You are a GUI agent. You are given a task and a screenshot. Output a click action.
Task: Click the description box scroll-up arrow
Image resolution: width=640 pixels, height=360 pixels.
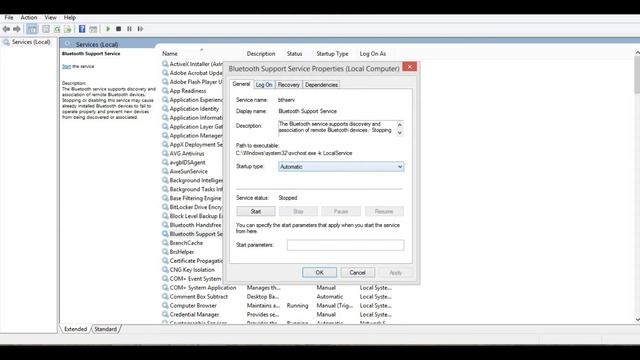tap(400, 124)
